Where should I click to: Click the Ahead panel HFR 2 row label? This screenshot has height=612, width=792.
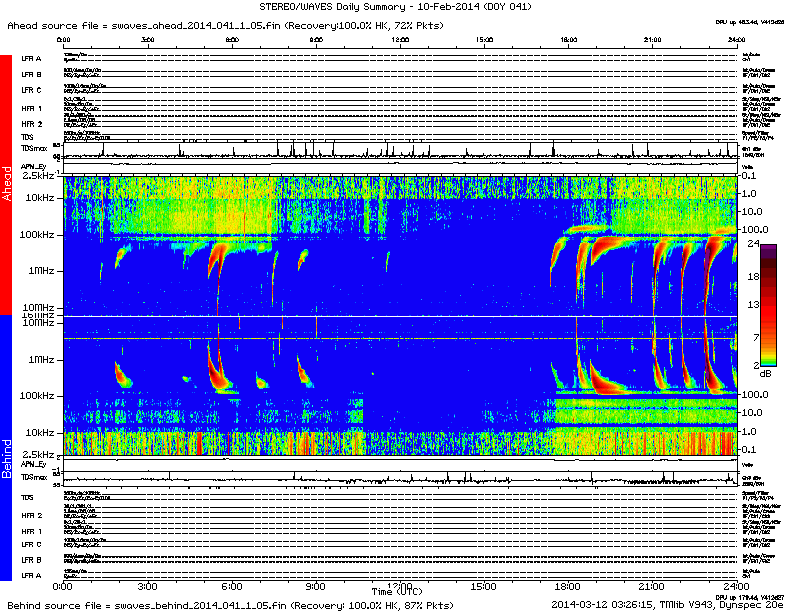[32, 124]
